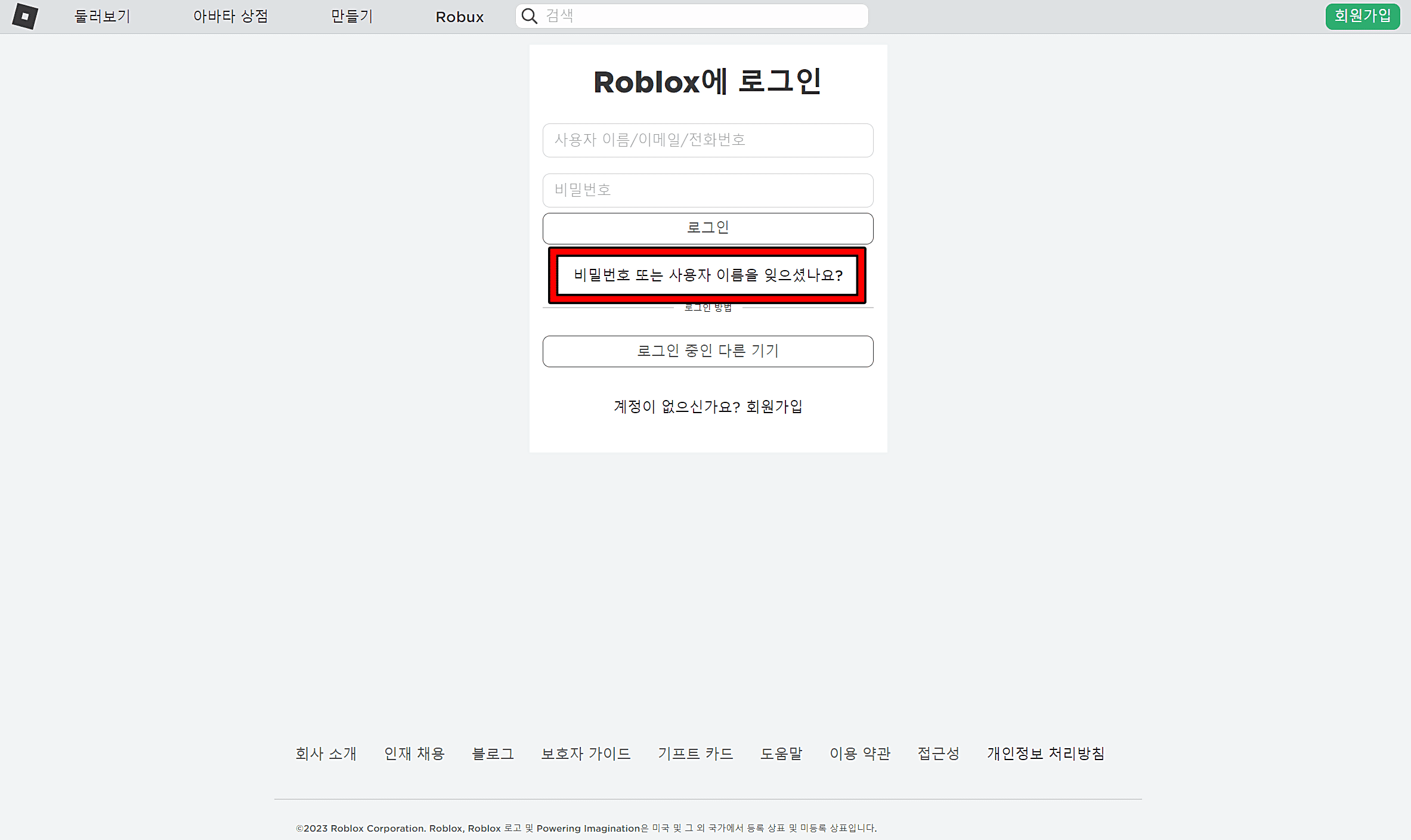1411x840 pixels.
Task: Click inside the 검색 search bar
Action: (x=692, y=16)
